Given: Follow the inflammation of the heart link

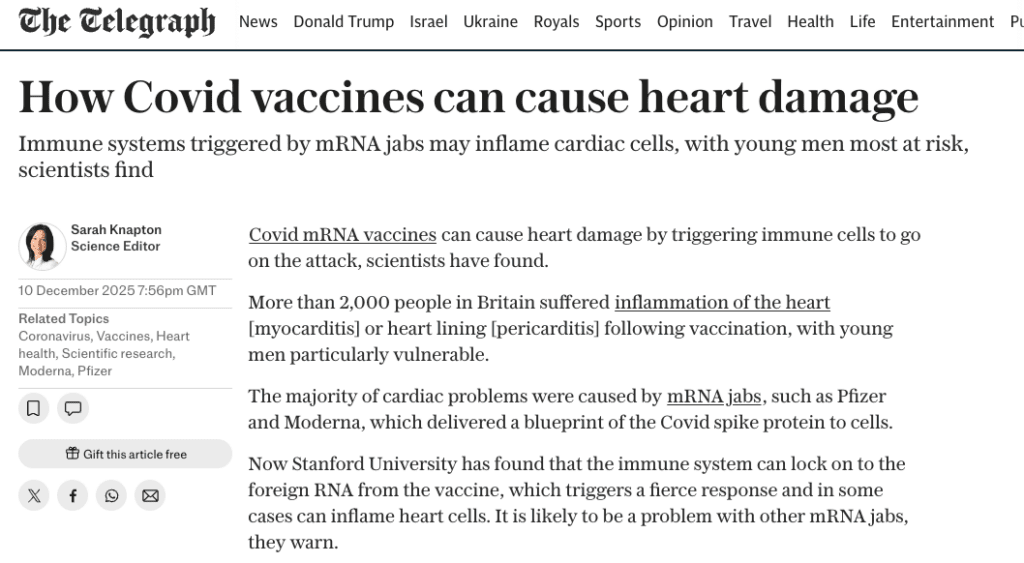Looking at the screenshot, I should point(722,302).
